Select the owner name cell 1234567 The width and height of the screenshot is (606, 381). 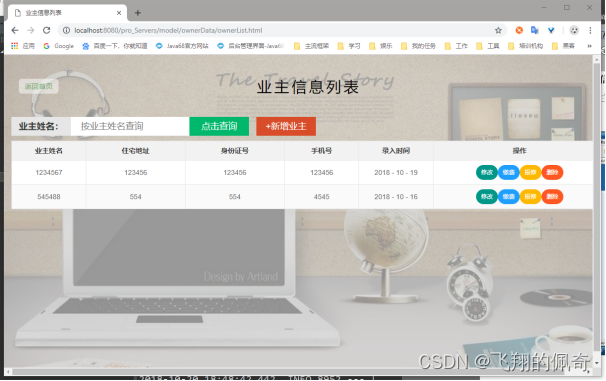click(49, 173)
